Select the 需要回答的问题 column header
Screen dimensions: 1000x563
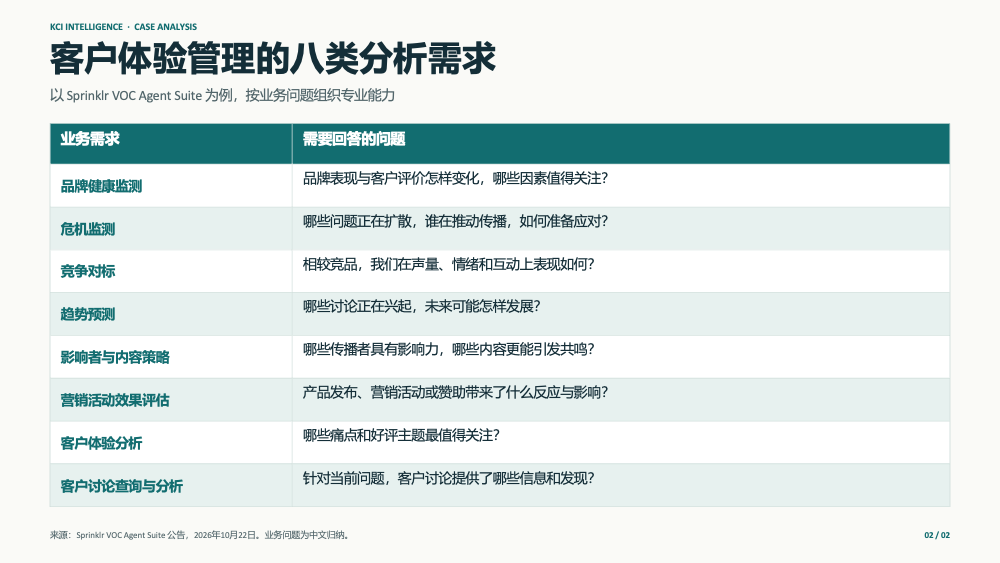coord(354,139)
